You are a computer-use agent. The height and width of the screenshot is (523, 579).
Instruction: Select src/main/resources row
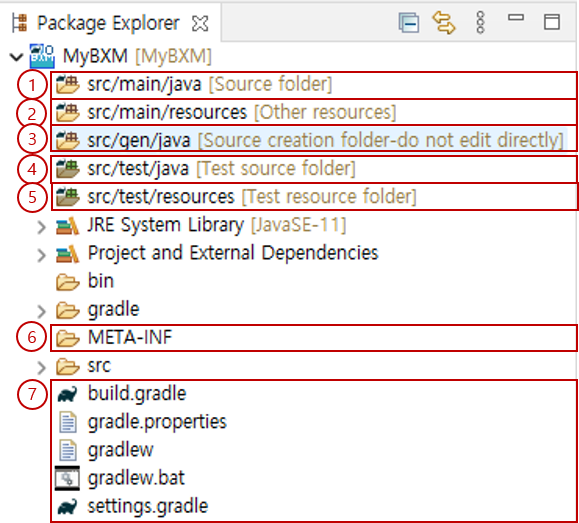pos(313,112)
